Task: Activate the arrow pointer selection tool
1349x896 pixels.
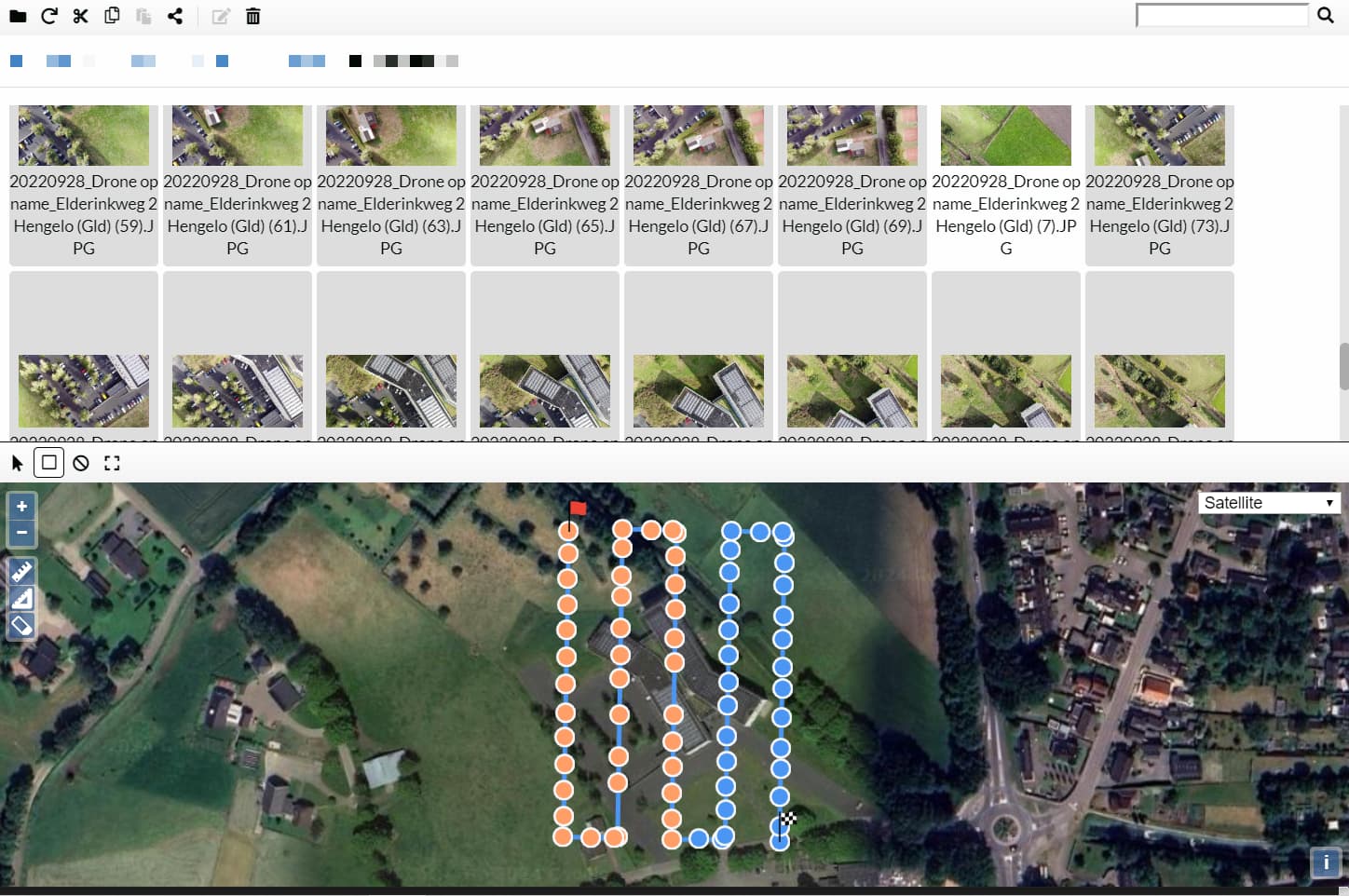Action: click(x=16, y=462)
